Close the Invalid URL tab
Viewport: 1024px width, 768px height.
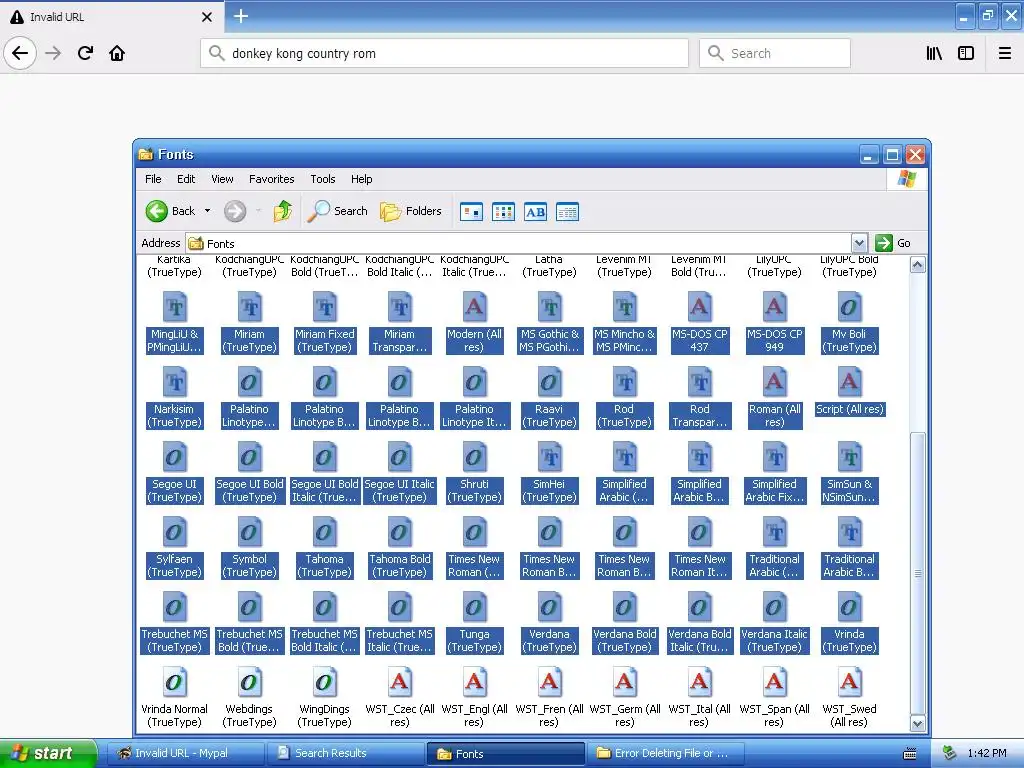[x=207, y=17]
